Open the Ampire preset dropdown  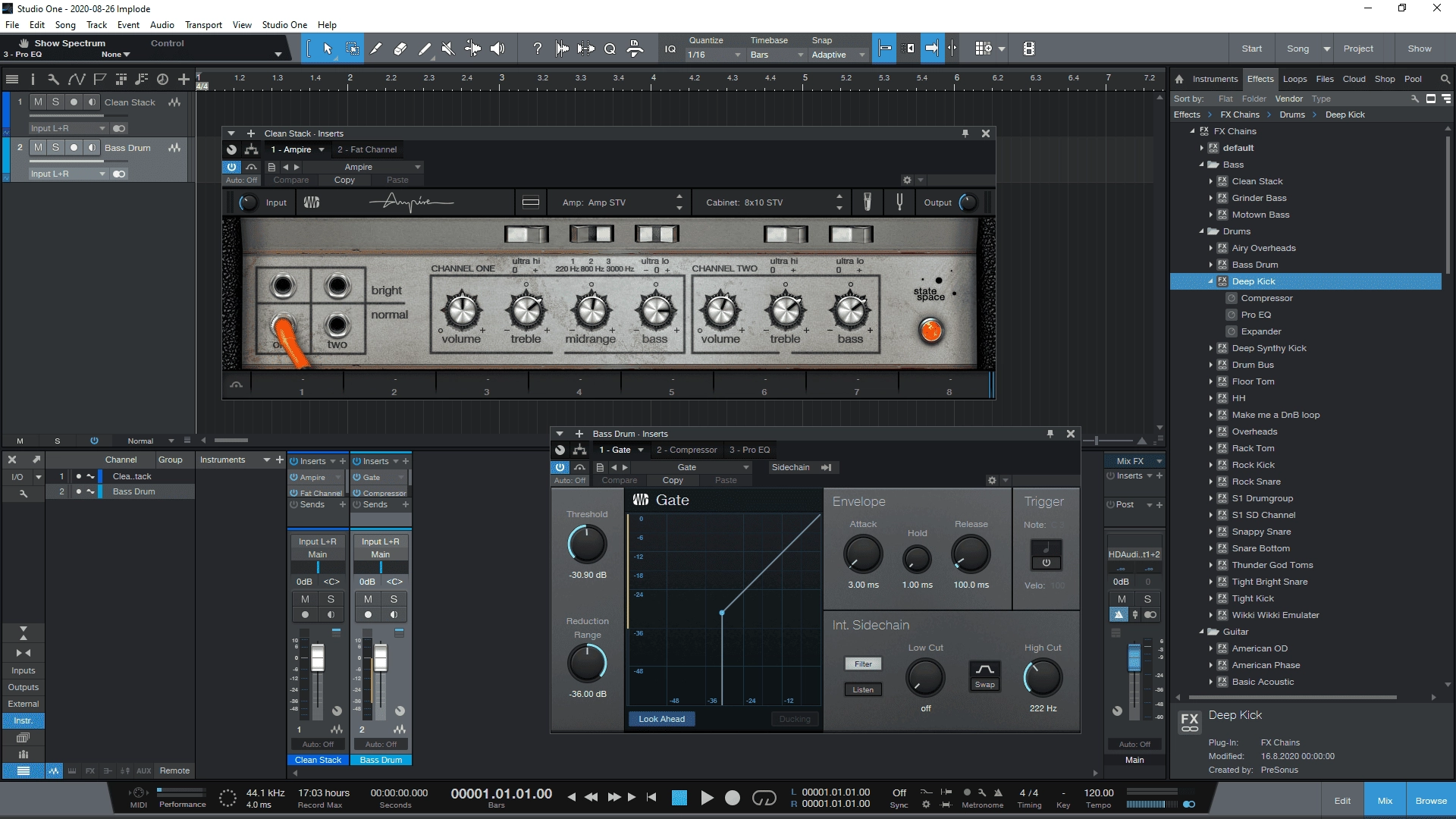(364, 167)
